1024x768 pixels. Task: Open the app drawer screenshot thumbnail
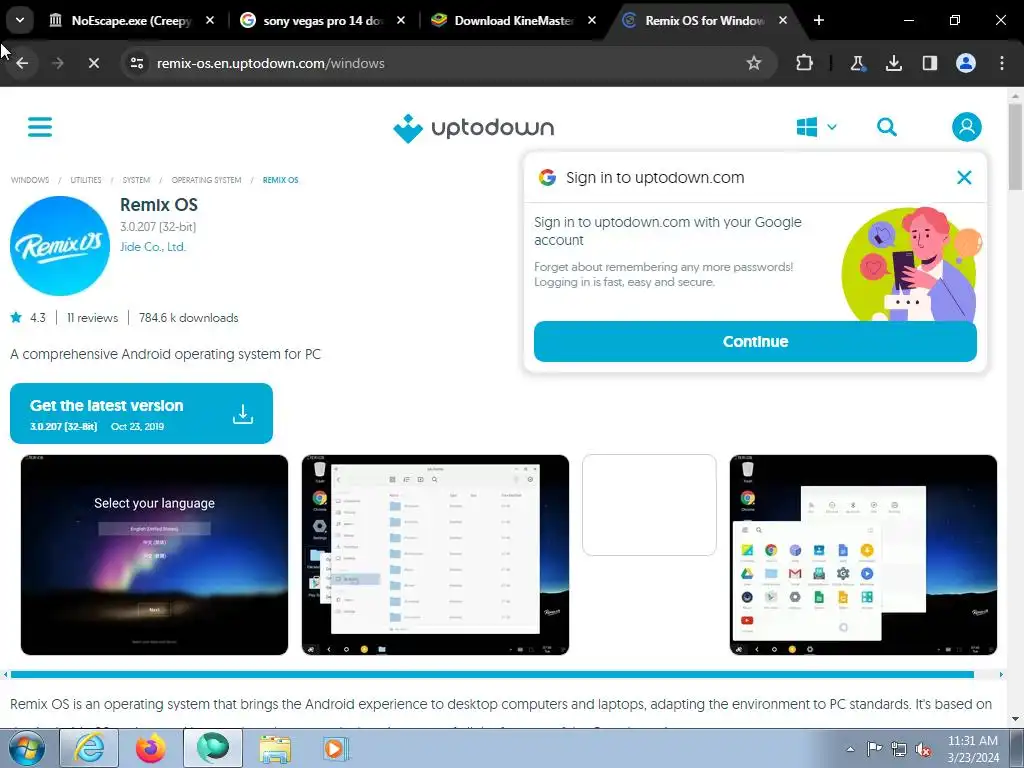point(863,555)
